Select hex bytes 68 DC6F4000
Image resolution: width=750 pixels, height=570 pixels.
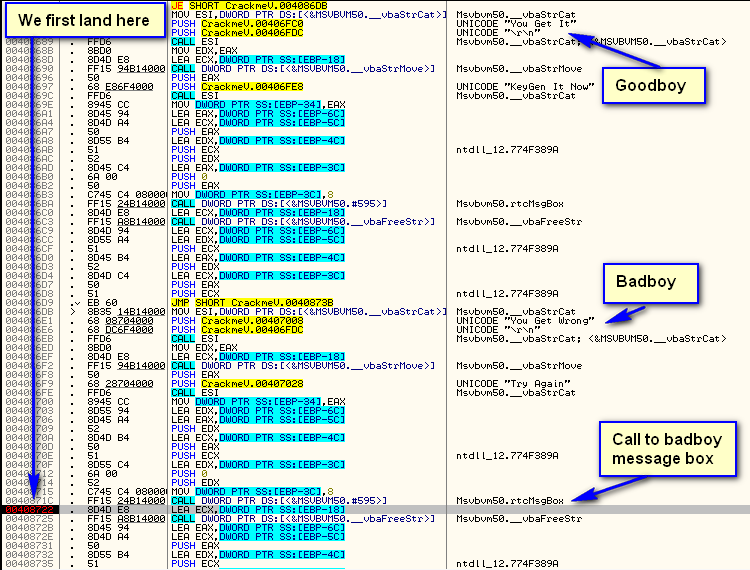click(120, 330)
